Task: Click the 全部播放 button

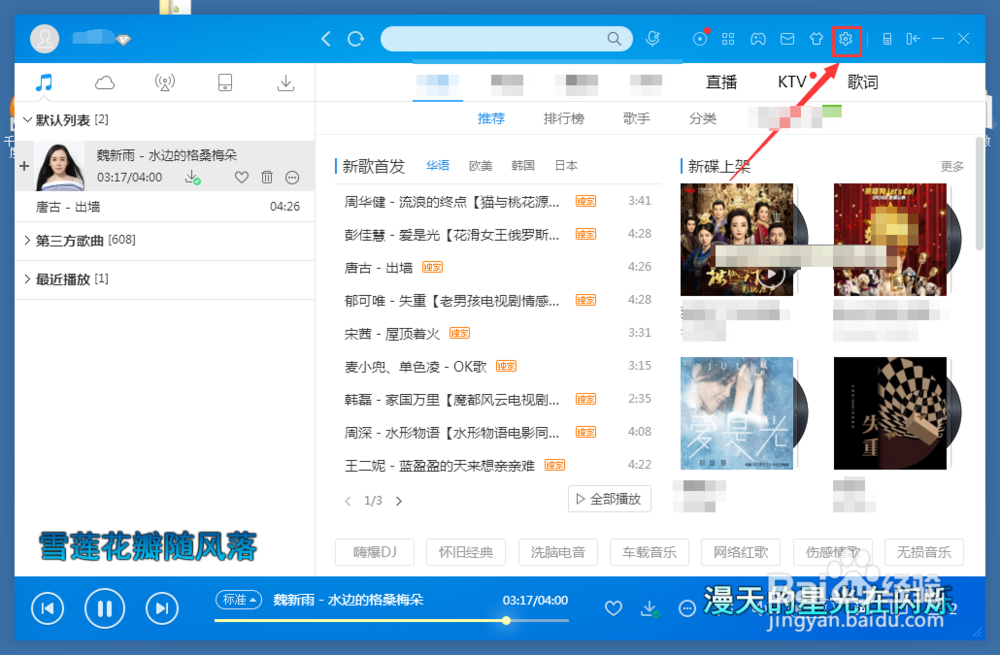Action: [610, 499]
